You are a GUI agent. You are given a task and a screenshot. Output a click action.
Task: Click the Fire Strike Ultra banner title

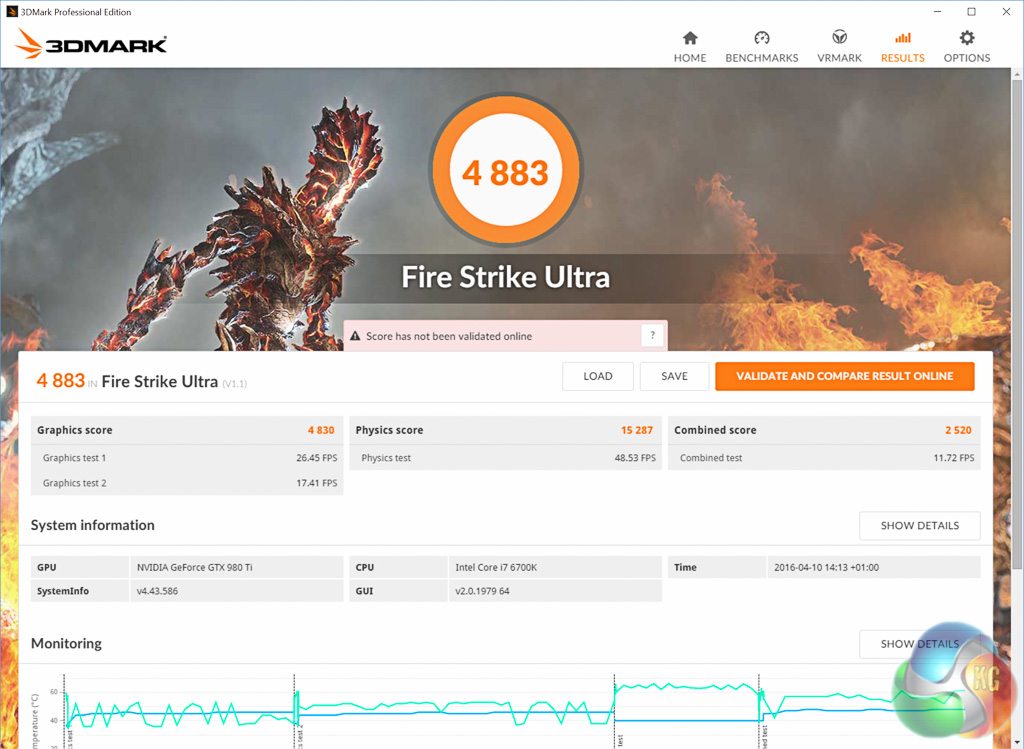coord(505,277)
